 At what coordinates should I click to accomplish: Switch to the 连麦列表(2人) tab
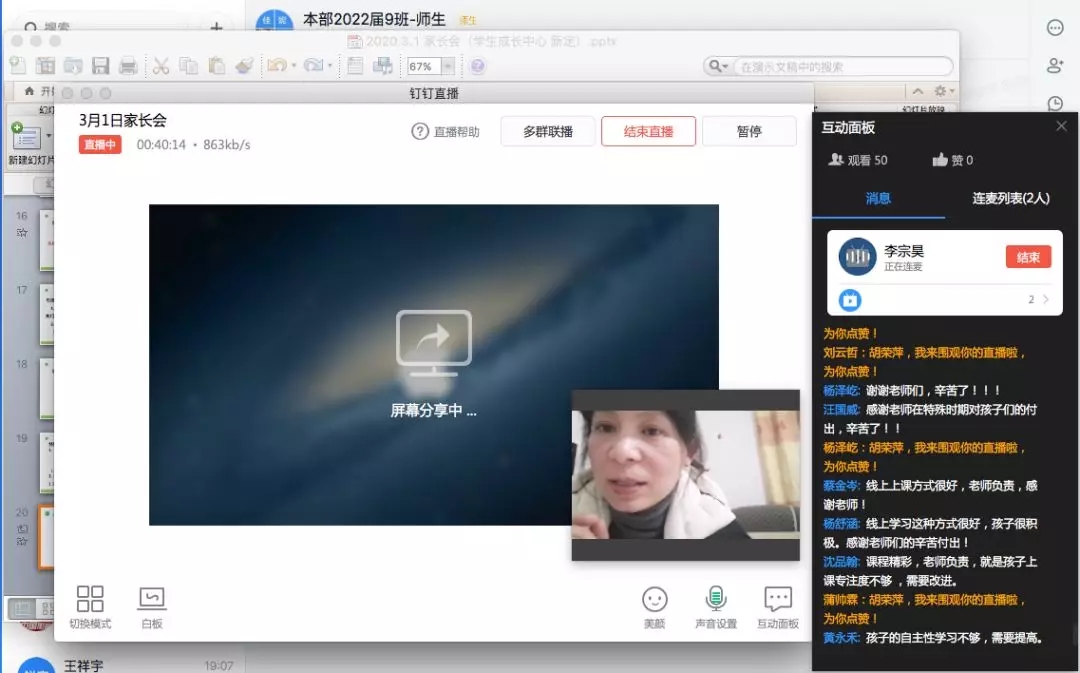coord(1010,198)
